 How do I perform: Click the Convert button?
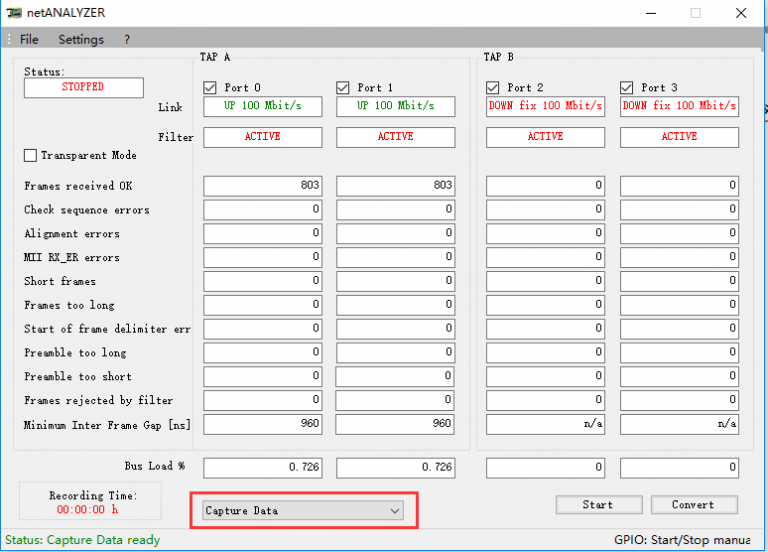pyautogui.click(x=694, y=505)
